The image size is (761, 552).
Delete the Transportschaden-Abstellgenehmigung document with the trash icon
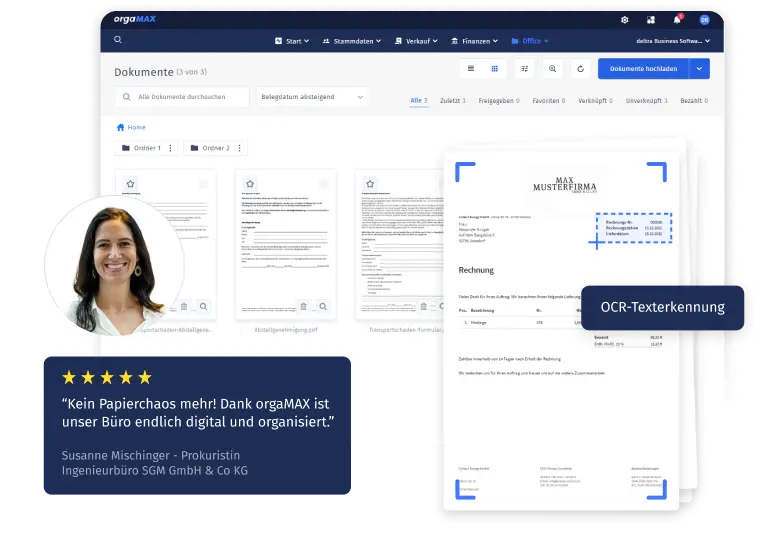(x=184, y=306)
